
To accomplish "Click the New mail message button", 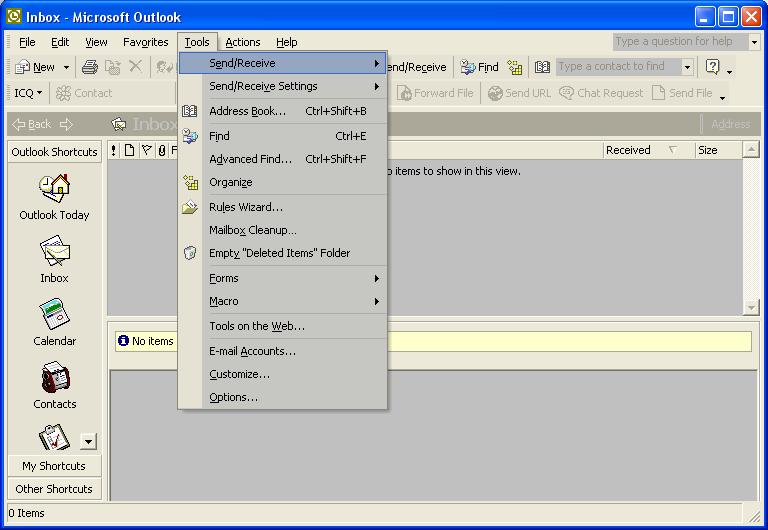I will [35, 67].
